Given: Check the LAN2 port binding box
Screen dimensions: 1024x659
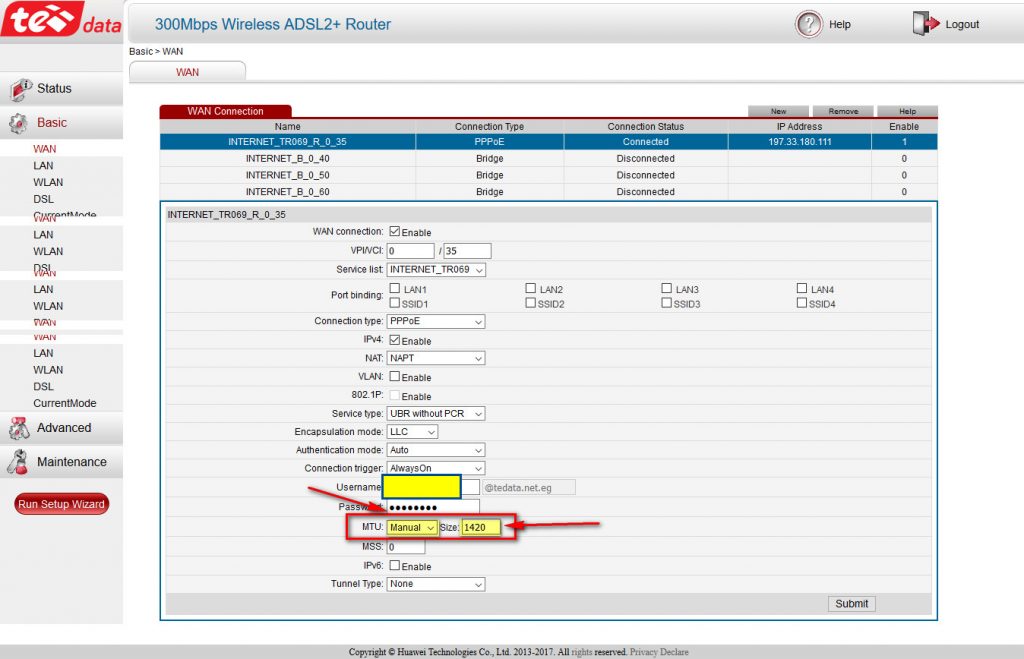Looking at the screenshot, I should (530, 288).
